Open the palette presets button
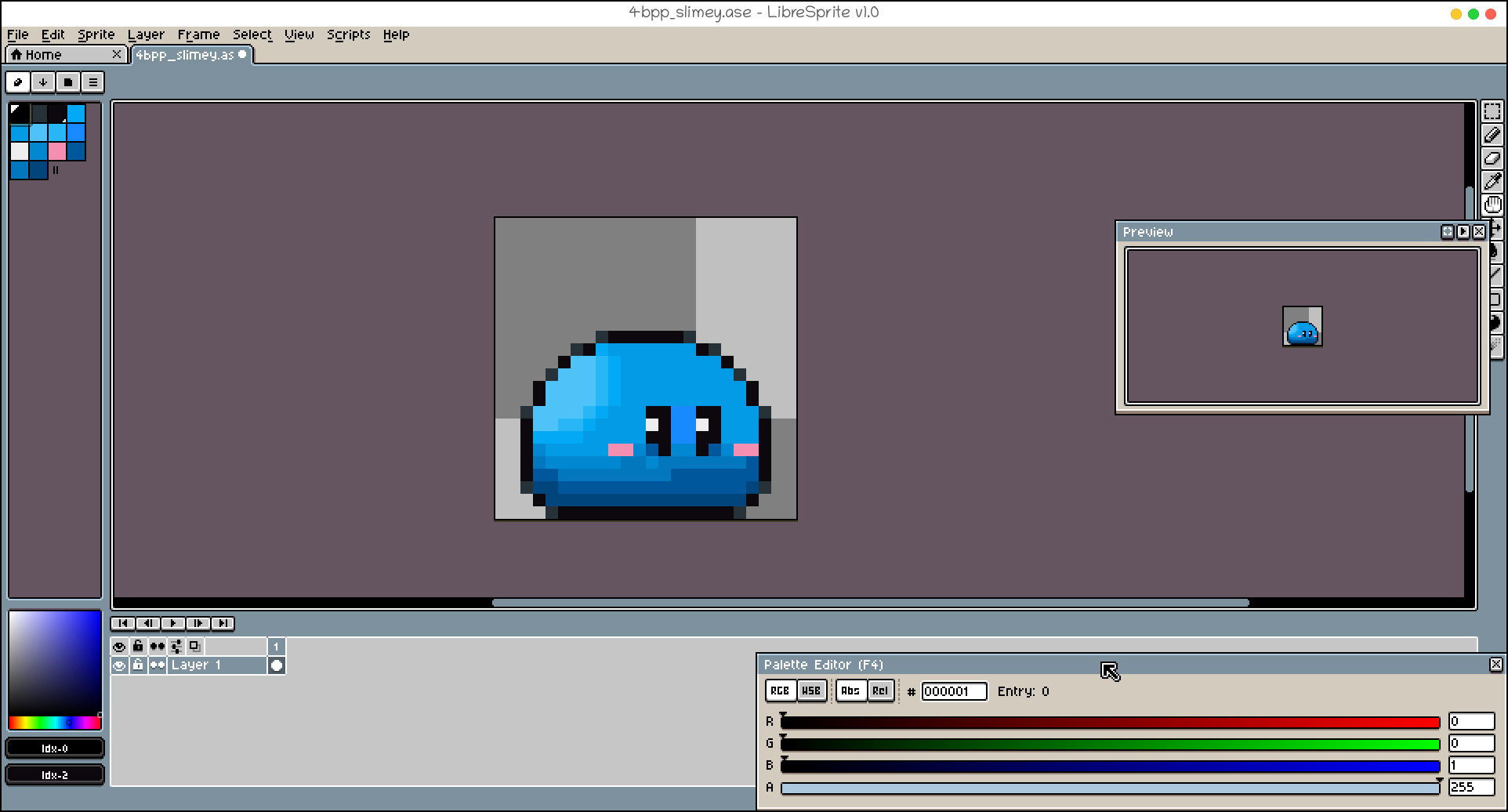Viewport: 1508px width, 812px height. pos(68,82)
